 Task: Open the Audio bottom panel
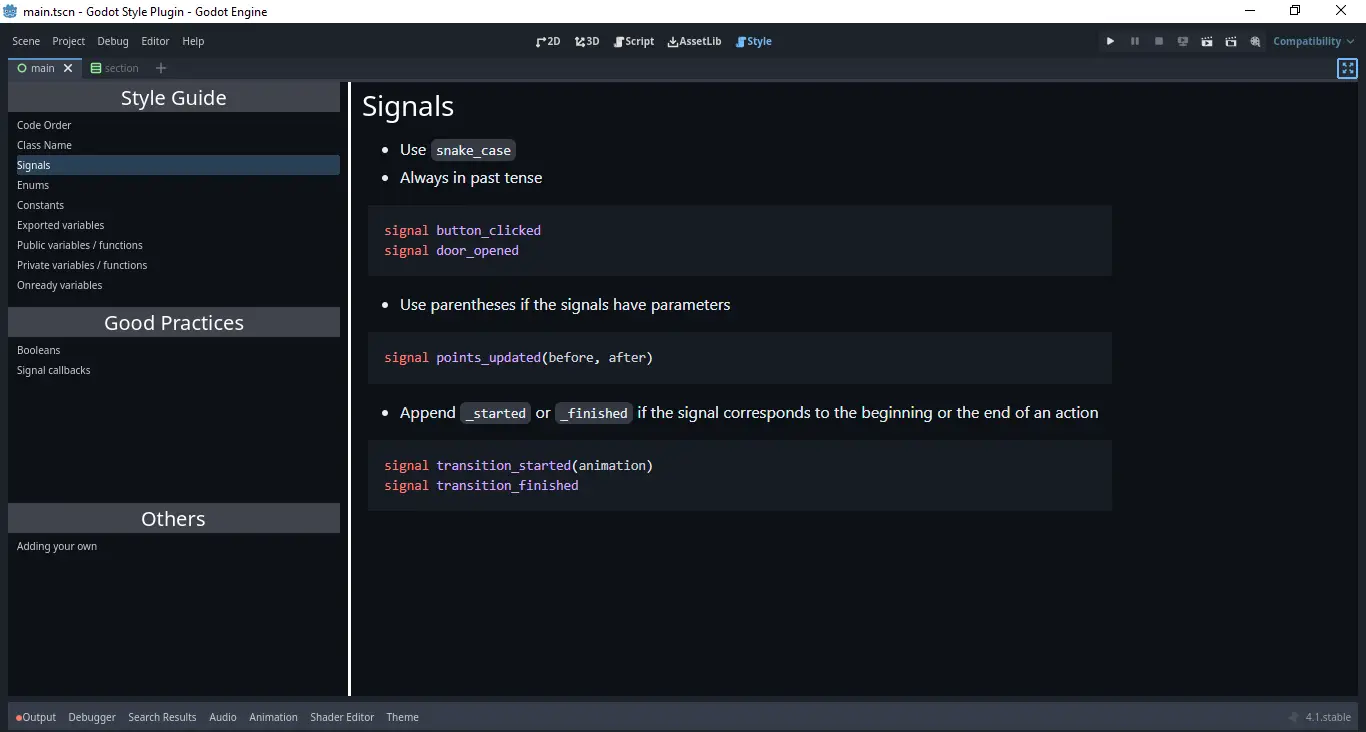point(223,717)
